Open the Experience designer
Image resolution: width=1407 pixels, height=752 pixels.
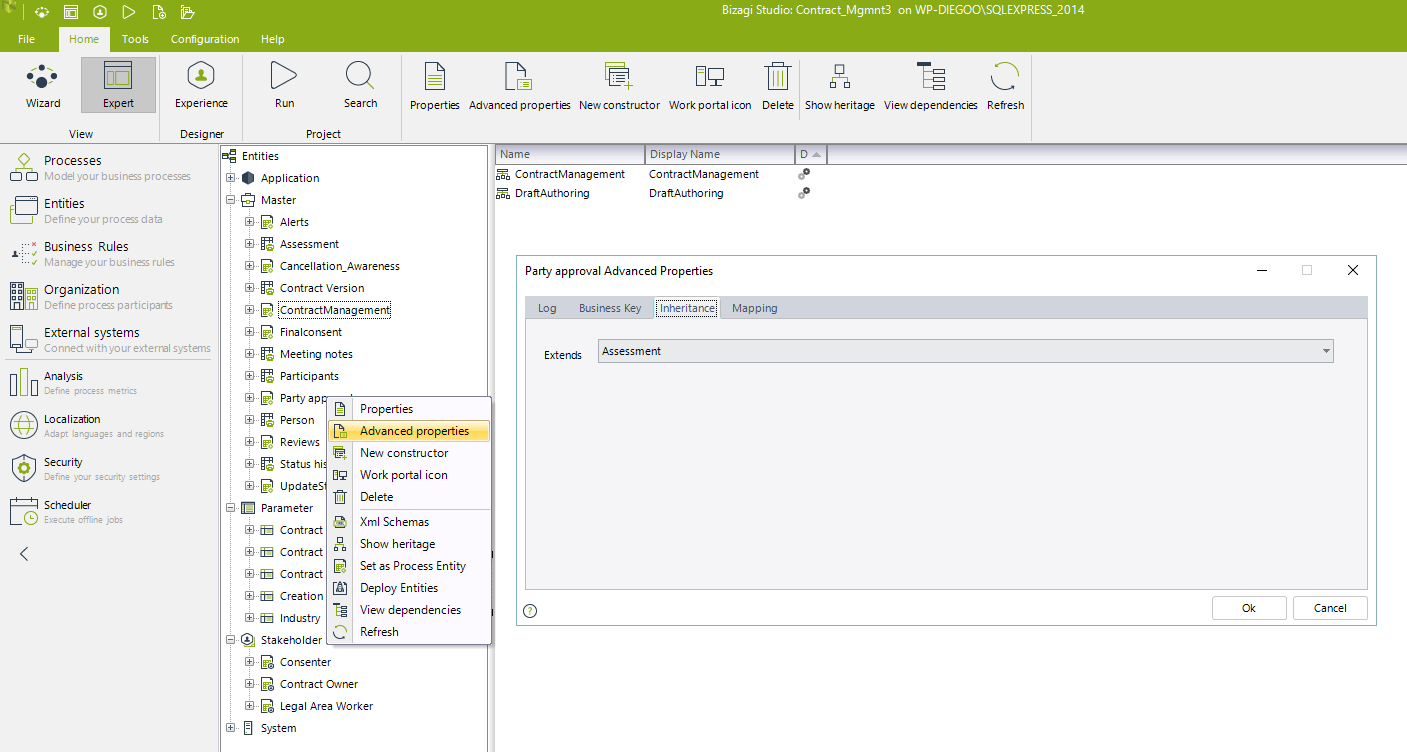pos(201,85)
